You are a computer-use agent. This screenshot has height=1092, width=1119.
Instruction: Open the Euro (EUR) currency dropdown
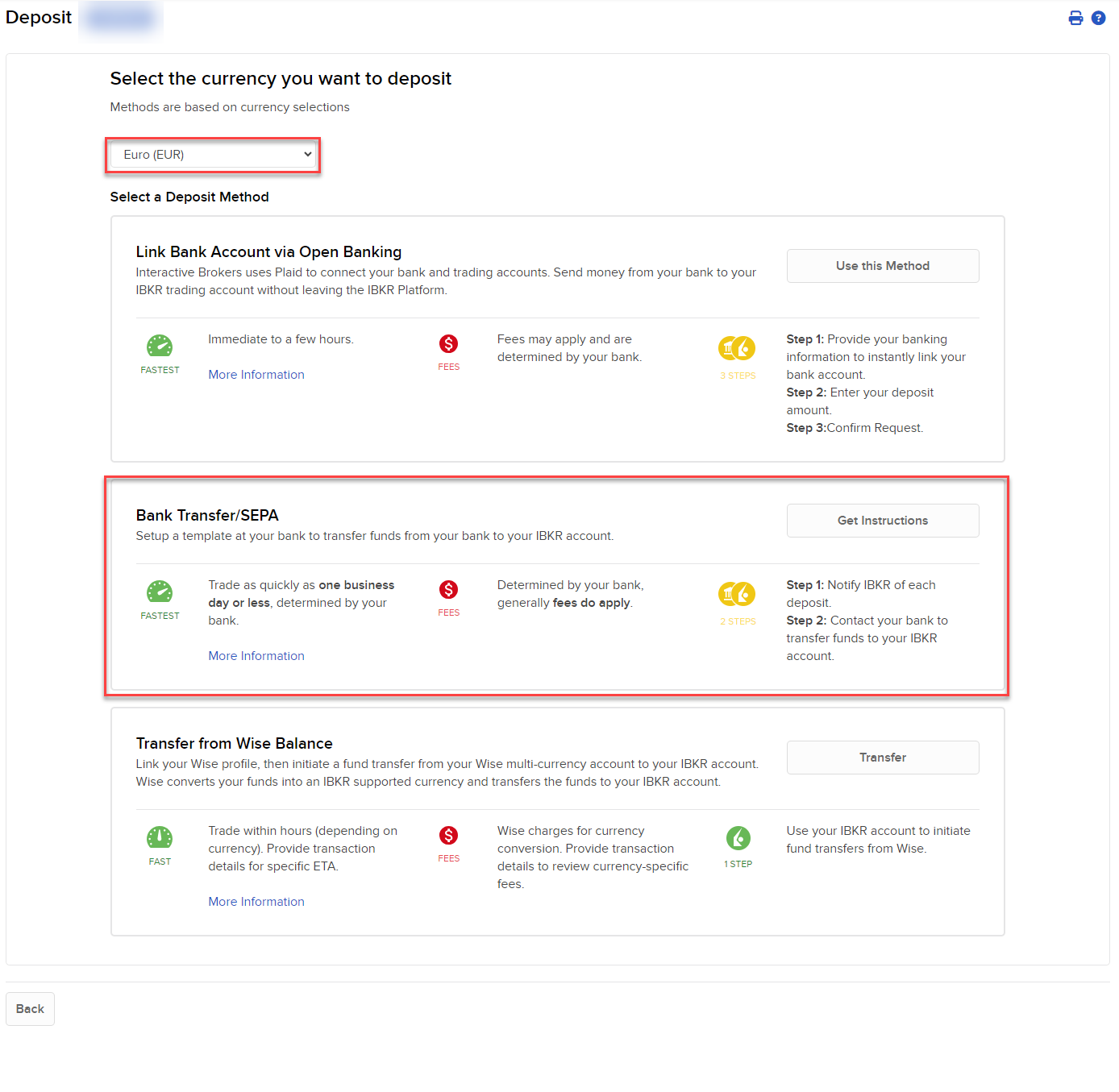(213, 154)
